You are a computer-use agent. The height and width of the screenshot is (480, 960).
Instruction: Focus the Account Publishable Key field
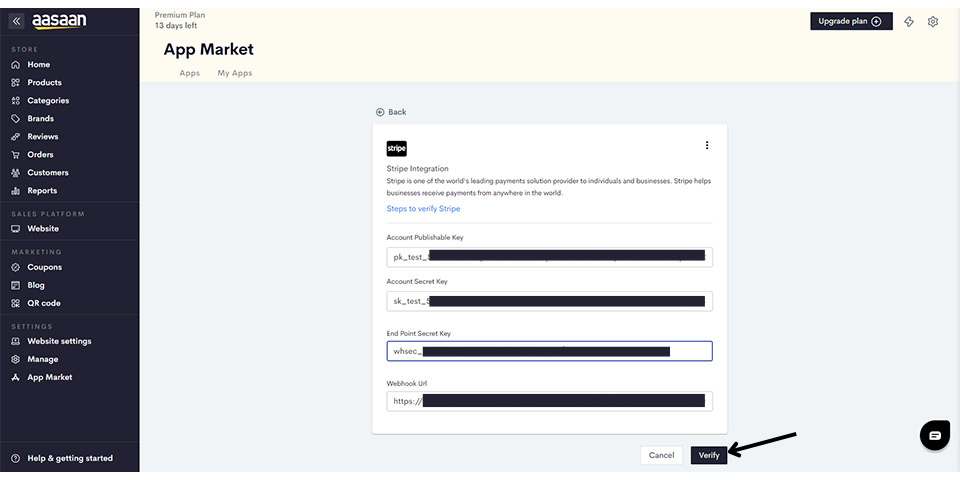click(549, 257)
